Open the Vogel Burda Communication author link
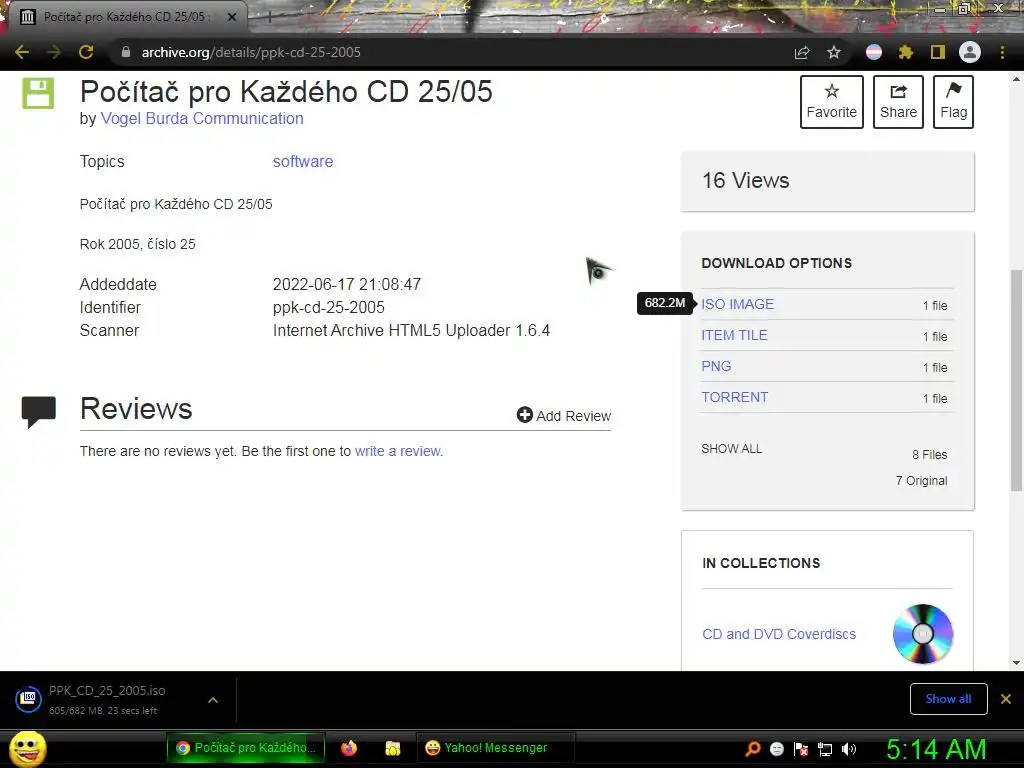 pos(202,118)
